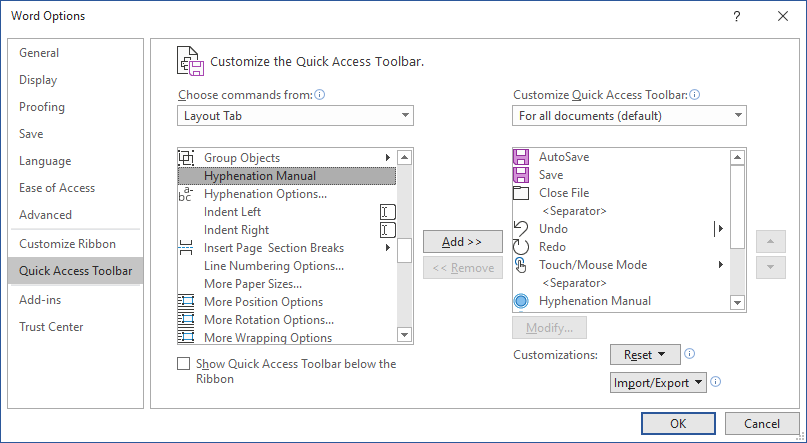Open the For all documents dropdown
The height and width of the screenshot is (443, 807).
pyautogui.click(x=629, y=116)
